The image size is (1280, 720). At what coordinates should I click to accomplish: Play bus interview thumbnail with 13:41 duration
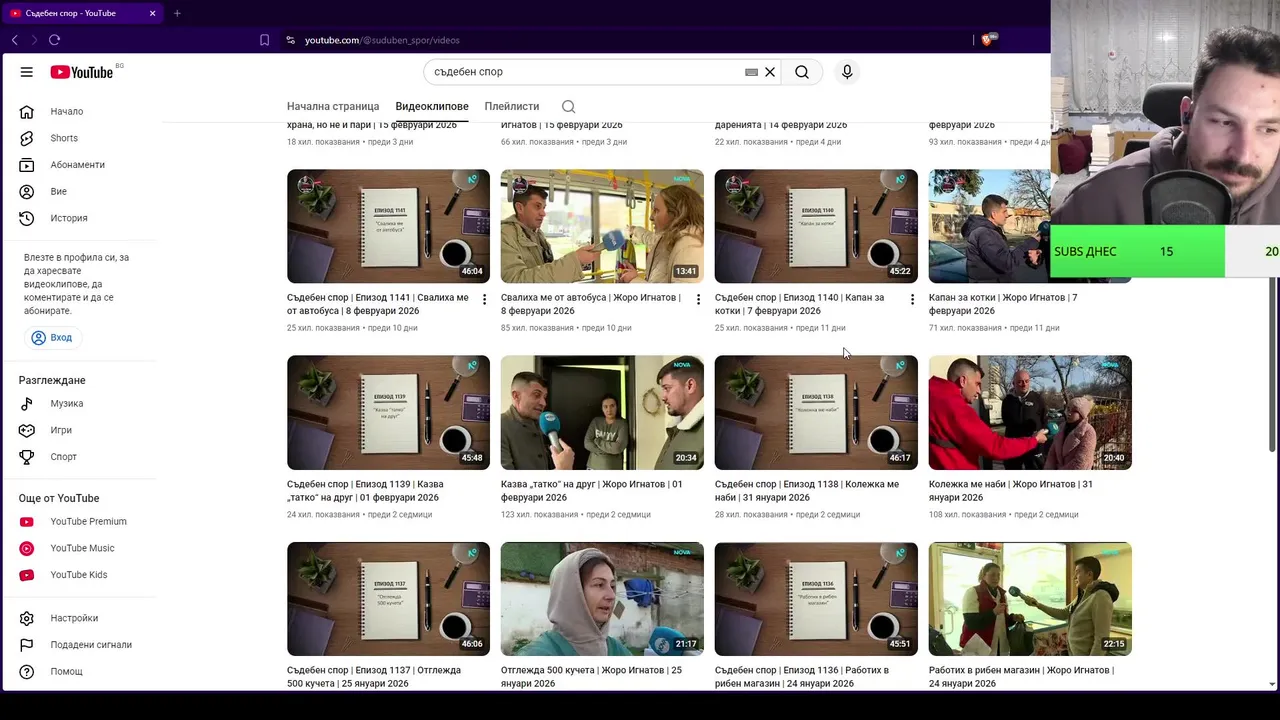[x=602, y=226]
